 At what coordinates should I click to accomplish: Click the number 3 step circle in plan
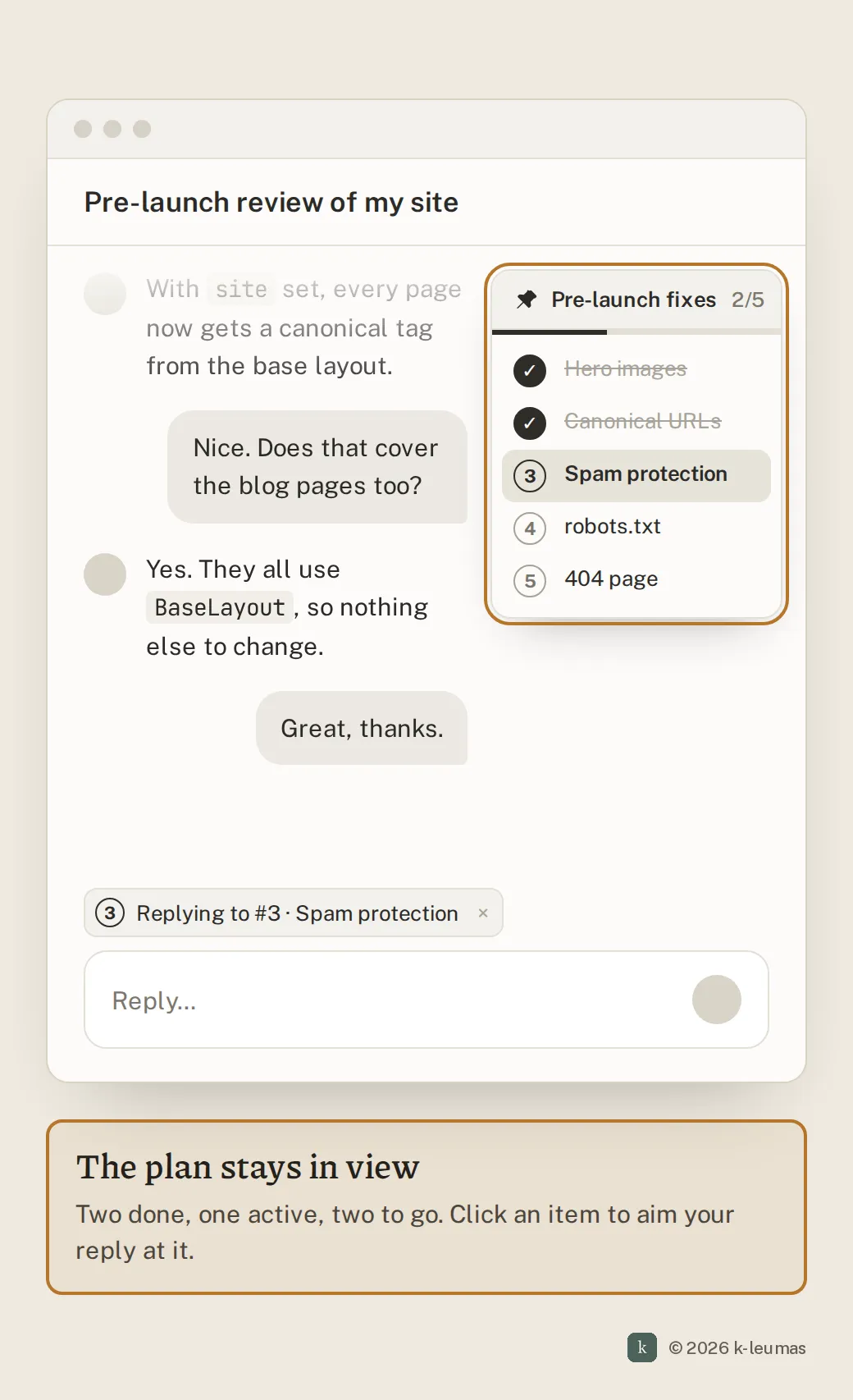530,475
